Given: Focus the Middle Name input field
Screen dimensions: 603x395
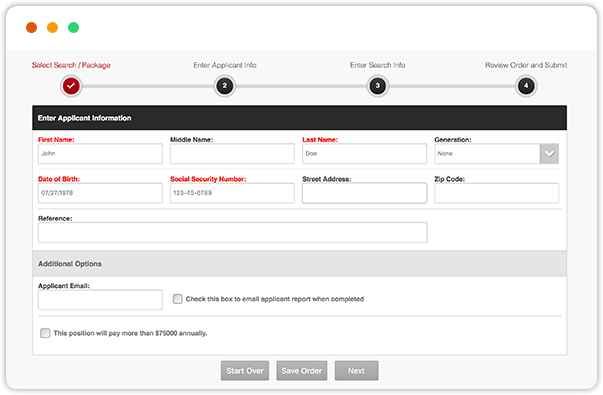Looking at the screenshot, I should (x=232, y=153).
